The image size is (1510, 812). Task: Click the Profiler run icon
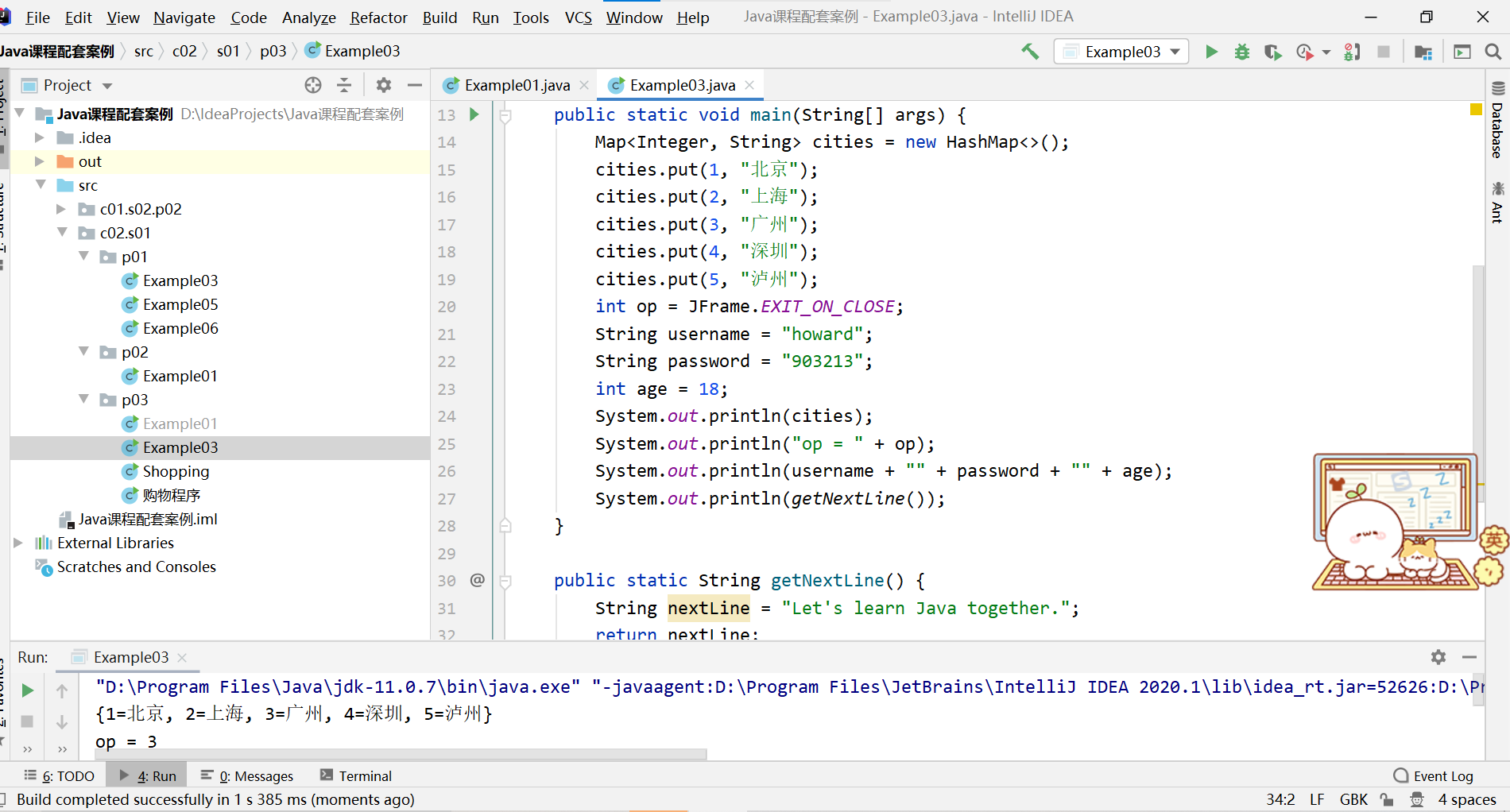[x=1304, y=52]
